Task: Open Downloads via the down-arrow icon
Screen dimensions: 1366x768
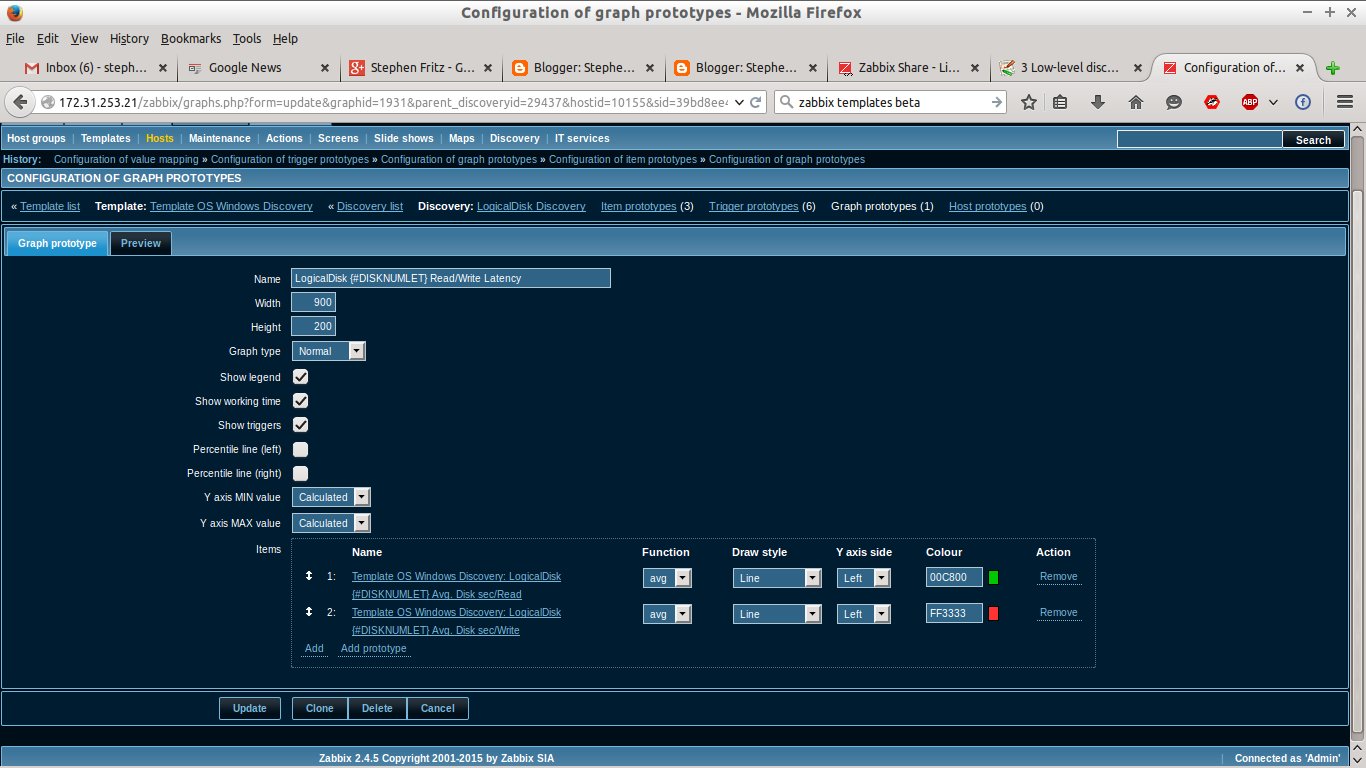Action: pyautogui.click(x=1097, y=101)
